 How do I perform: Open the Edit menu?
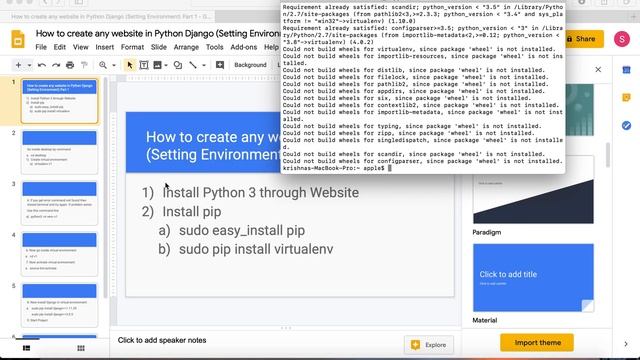click(60, 47)
